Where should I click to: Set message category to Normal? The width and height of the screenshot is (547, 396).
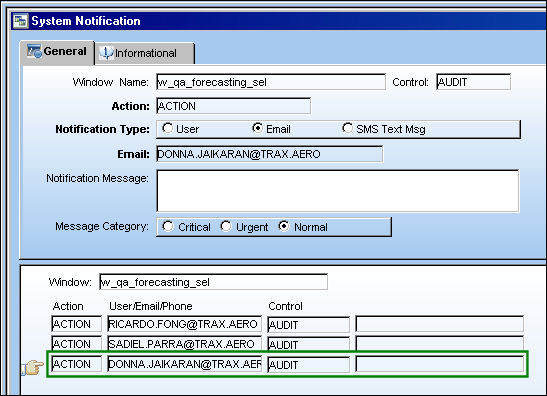pos(284,226)
